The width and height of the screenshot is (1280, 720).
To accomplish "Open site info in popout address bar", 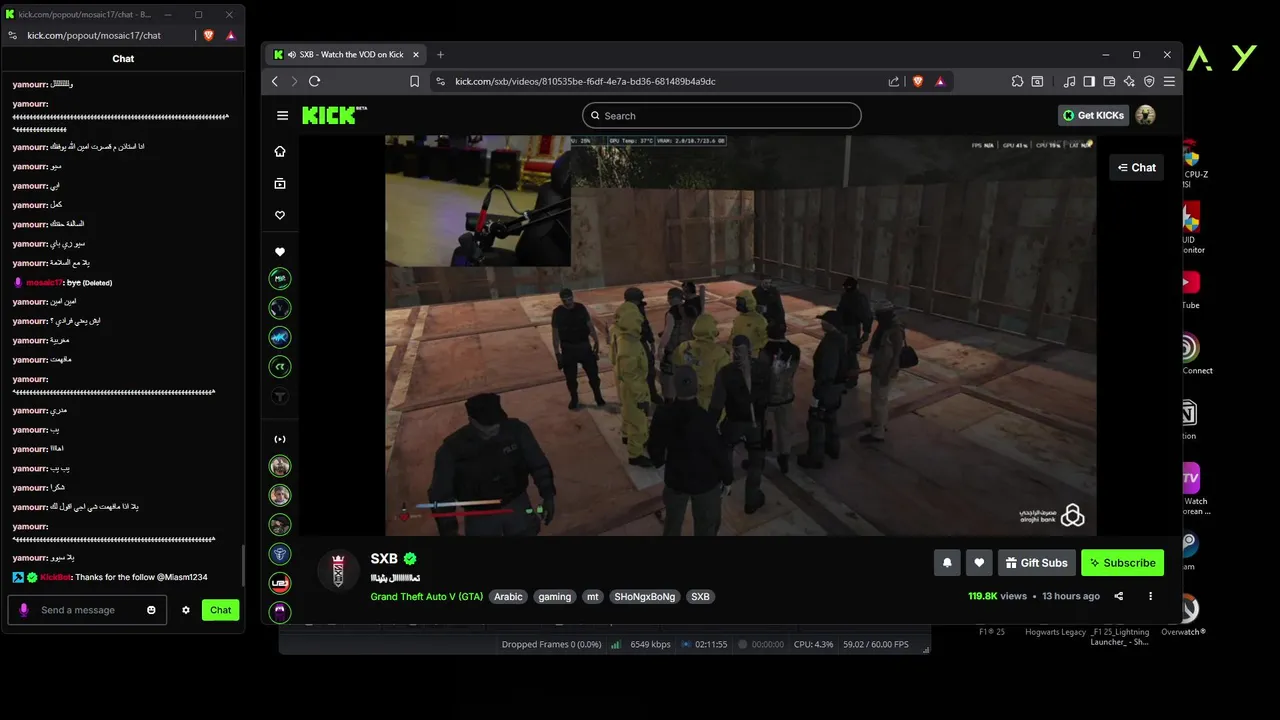I will click(x=12, y=35).
